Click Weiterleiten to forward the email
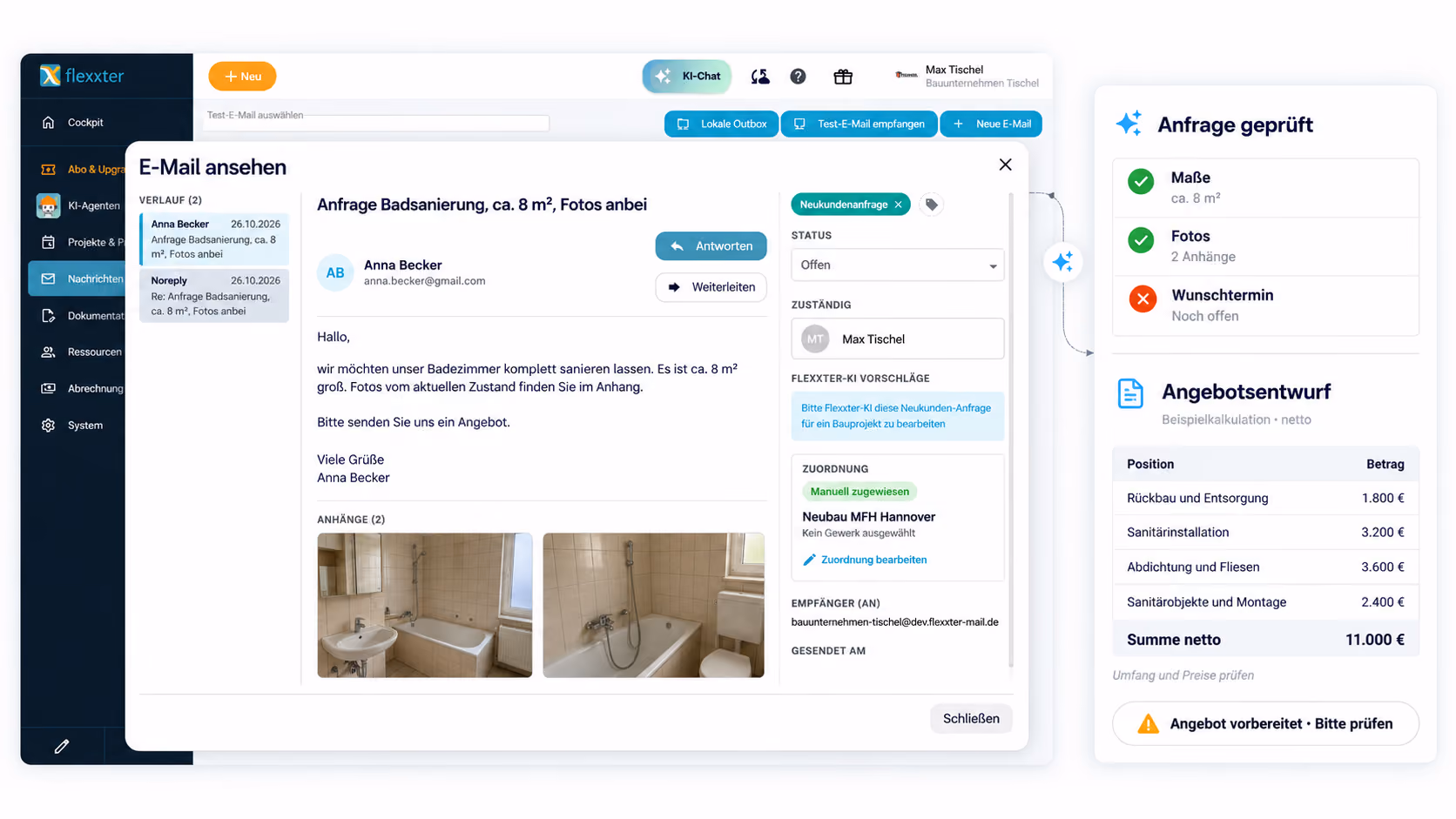This screenshot has width=1456, height=819. point(711,287)
